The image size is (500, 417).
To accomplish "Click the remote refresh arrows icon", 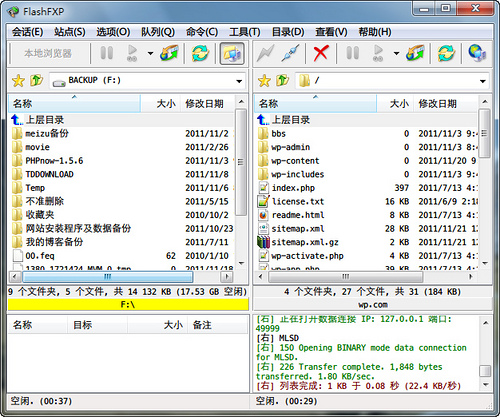I will pyautogui.click(x=446, y=53).
